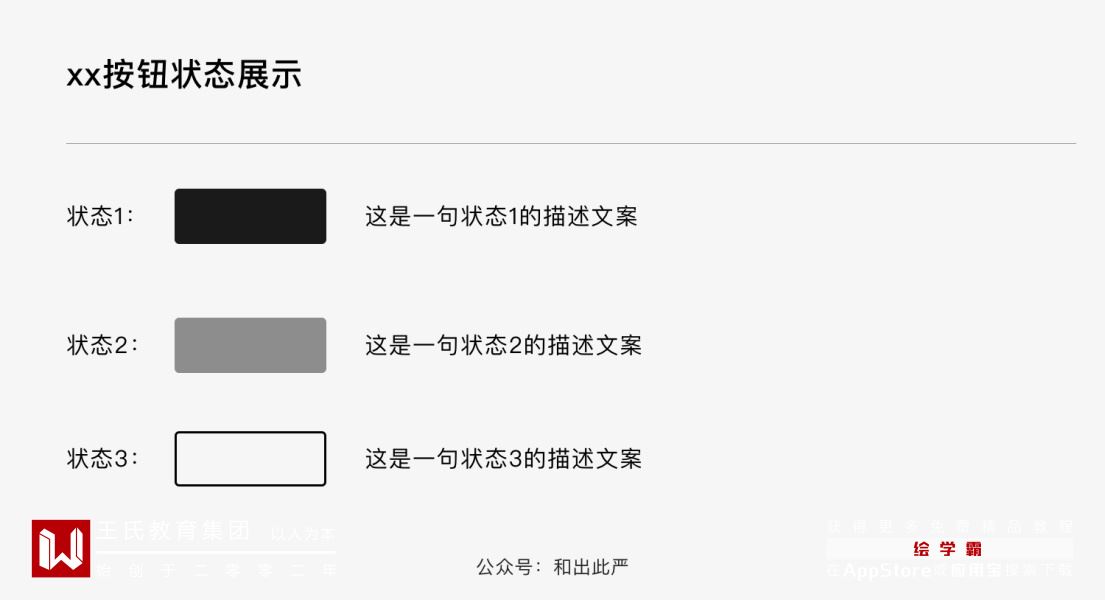Click the AppStore download hint text

[949, 571]
